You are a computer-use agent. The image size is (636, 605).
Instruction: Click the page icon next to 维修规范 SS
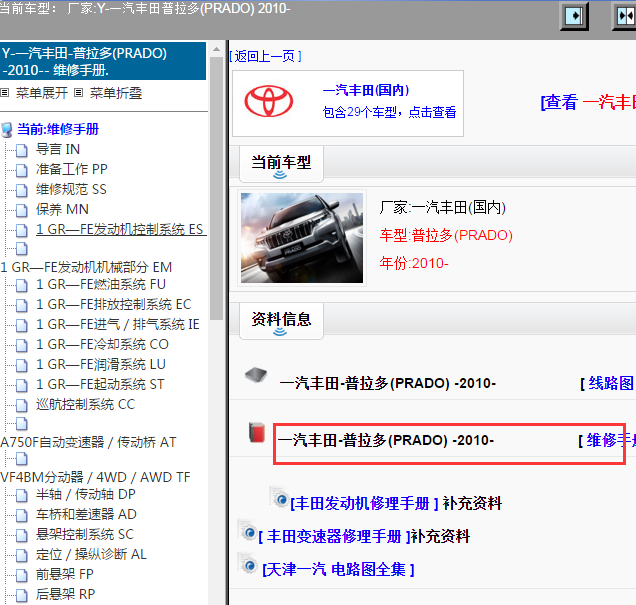(x=22, y=190)
